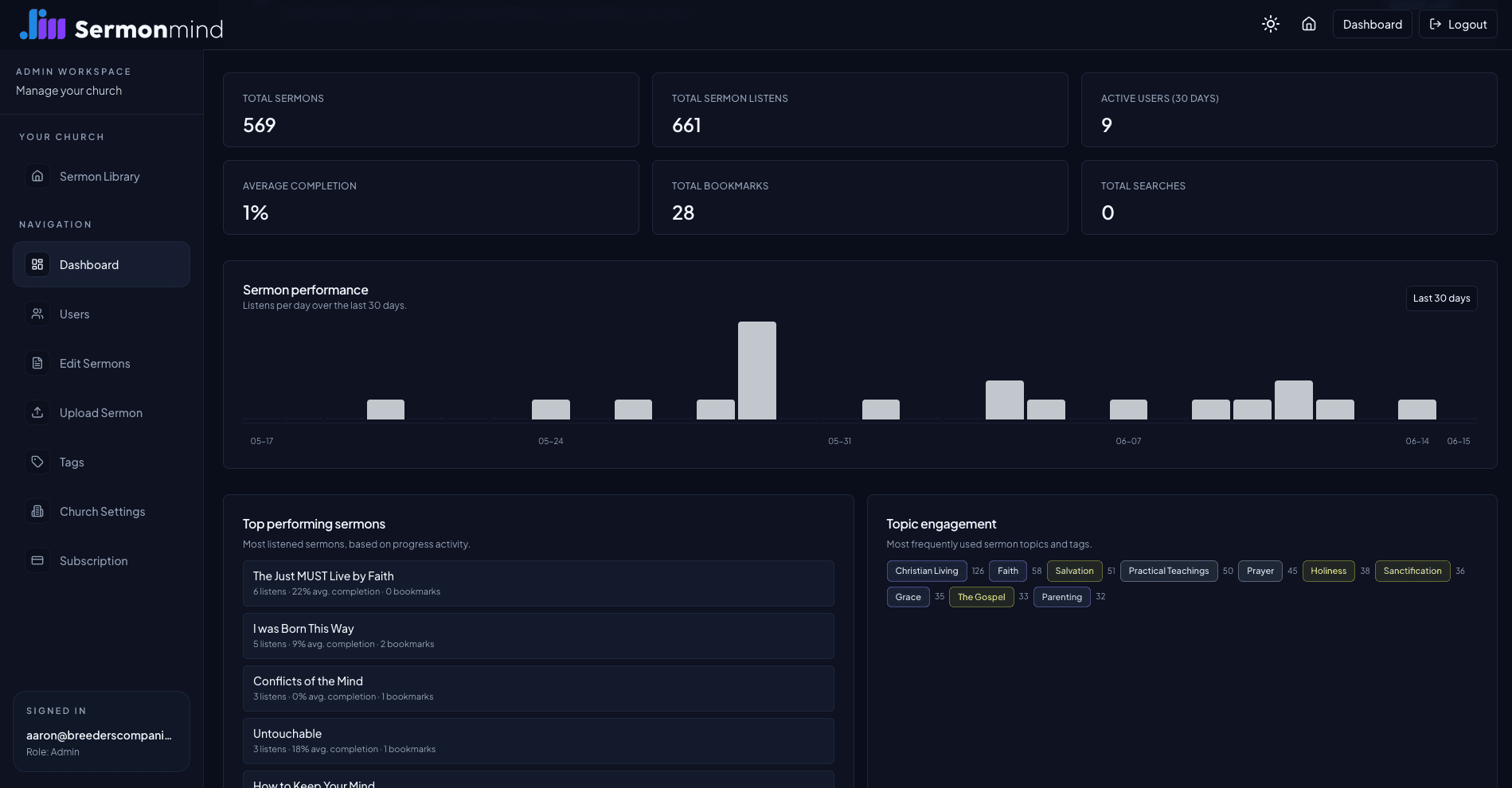Open the Untouchable sermon row
1512x788 pixels.
(538, 741)
